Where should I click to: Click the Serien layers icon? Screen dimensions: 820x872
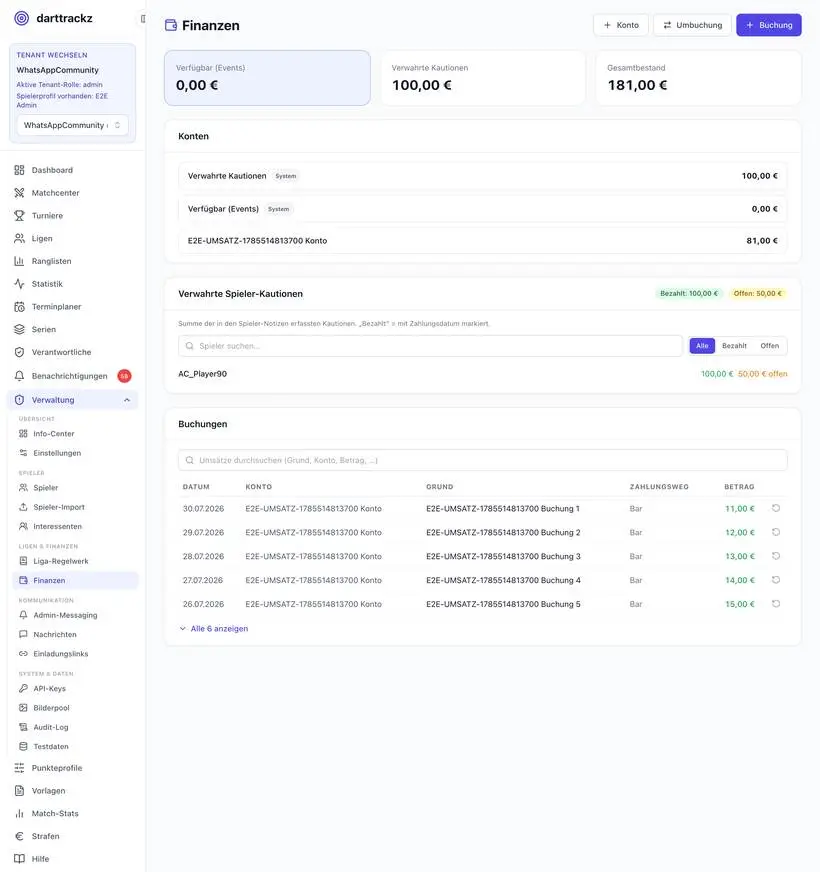tap(19, 330)
